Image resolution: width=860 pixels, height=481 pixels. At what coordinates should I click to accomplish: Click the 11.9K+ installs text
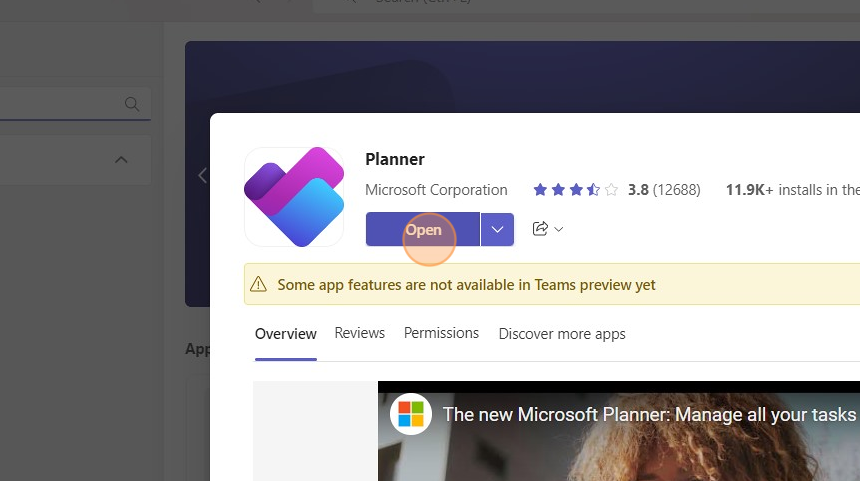tap(793, 190)
